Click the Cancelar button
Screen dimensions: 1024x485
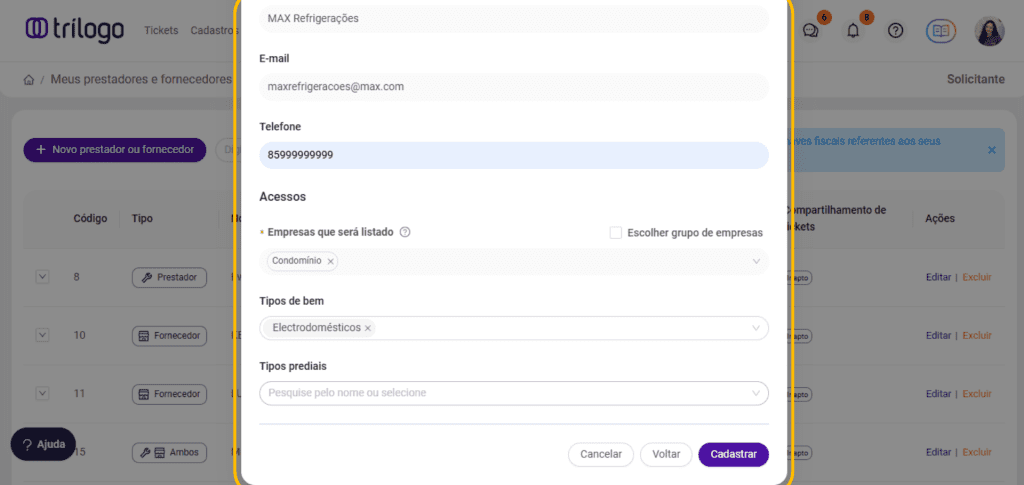tap(601, 454)
